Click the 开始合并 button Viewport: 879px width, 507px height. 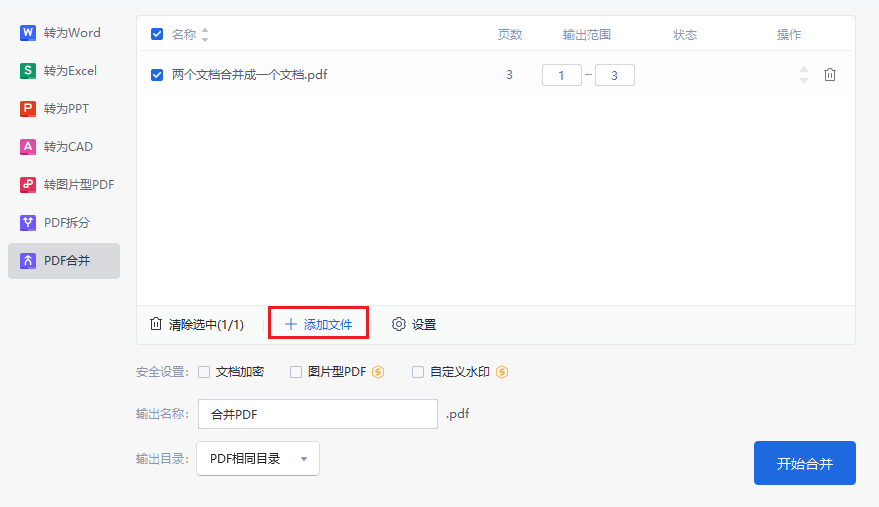point(804,463)
